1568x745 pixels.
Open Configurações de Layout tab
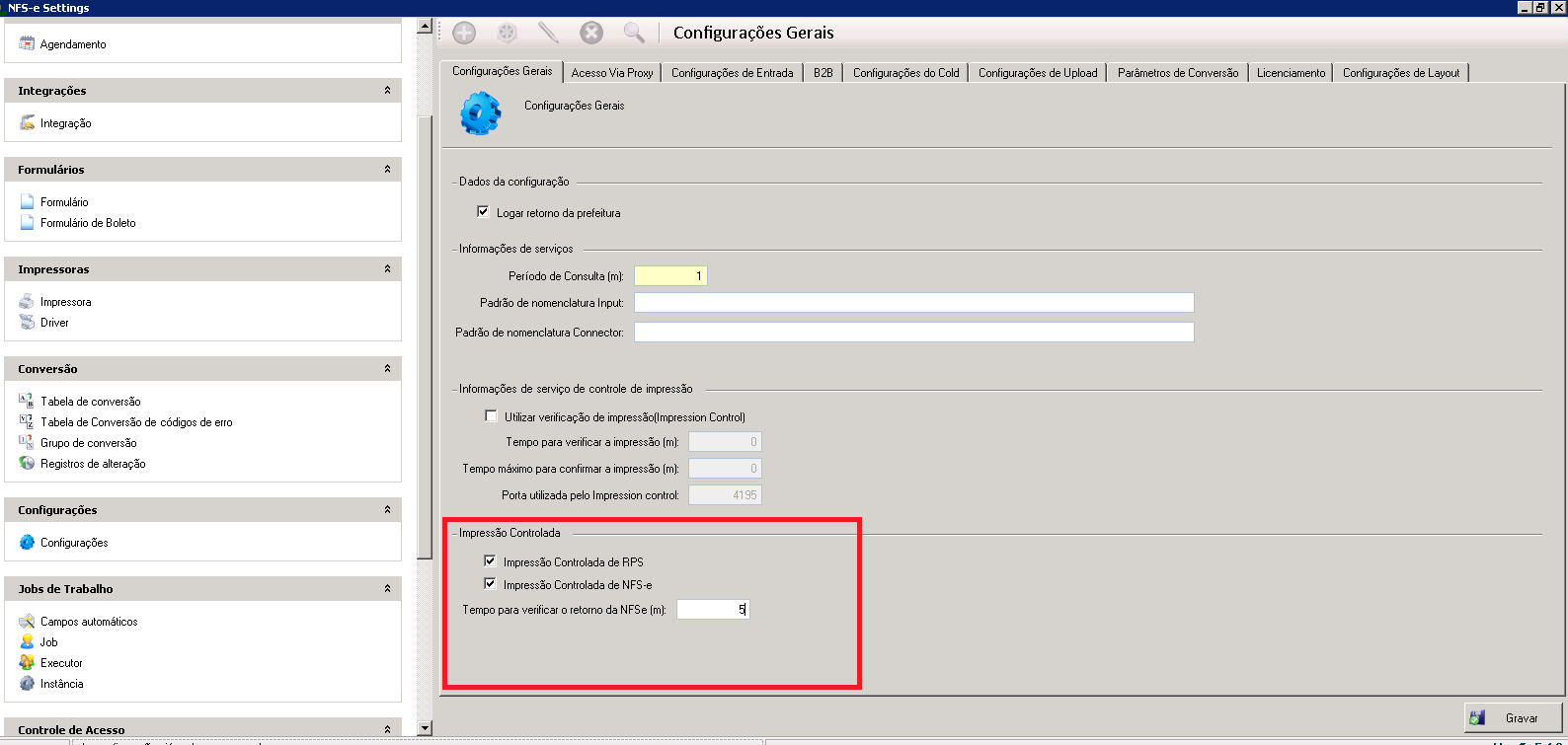1401,73
